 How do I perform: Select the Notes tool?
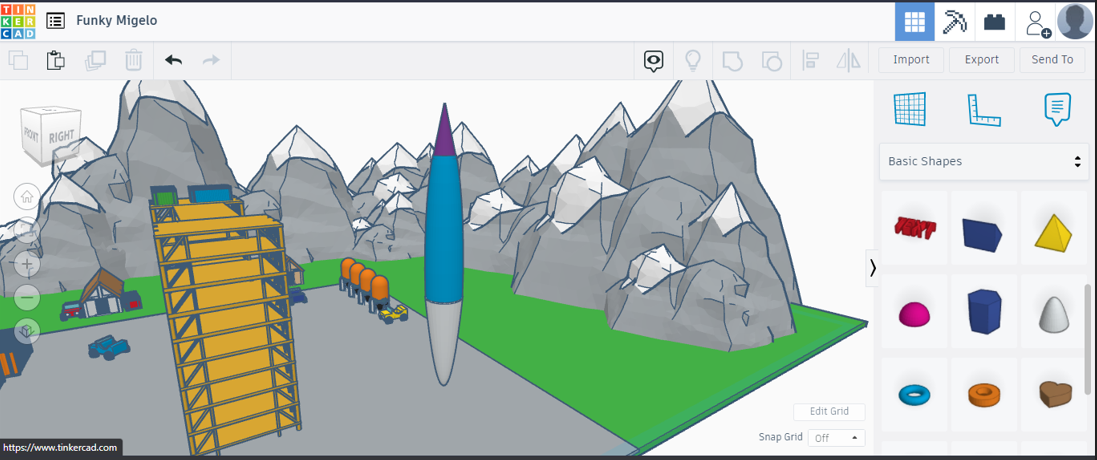pos(1058,110)
